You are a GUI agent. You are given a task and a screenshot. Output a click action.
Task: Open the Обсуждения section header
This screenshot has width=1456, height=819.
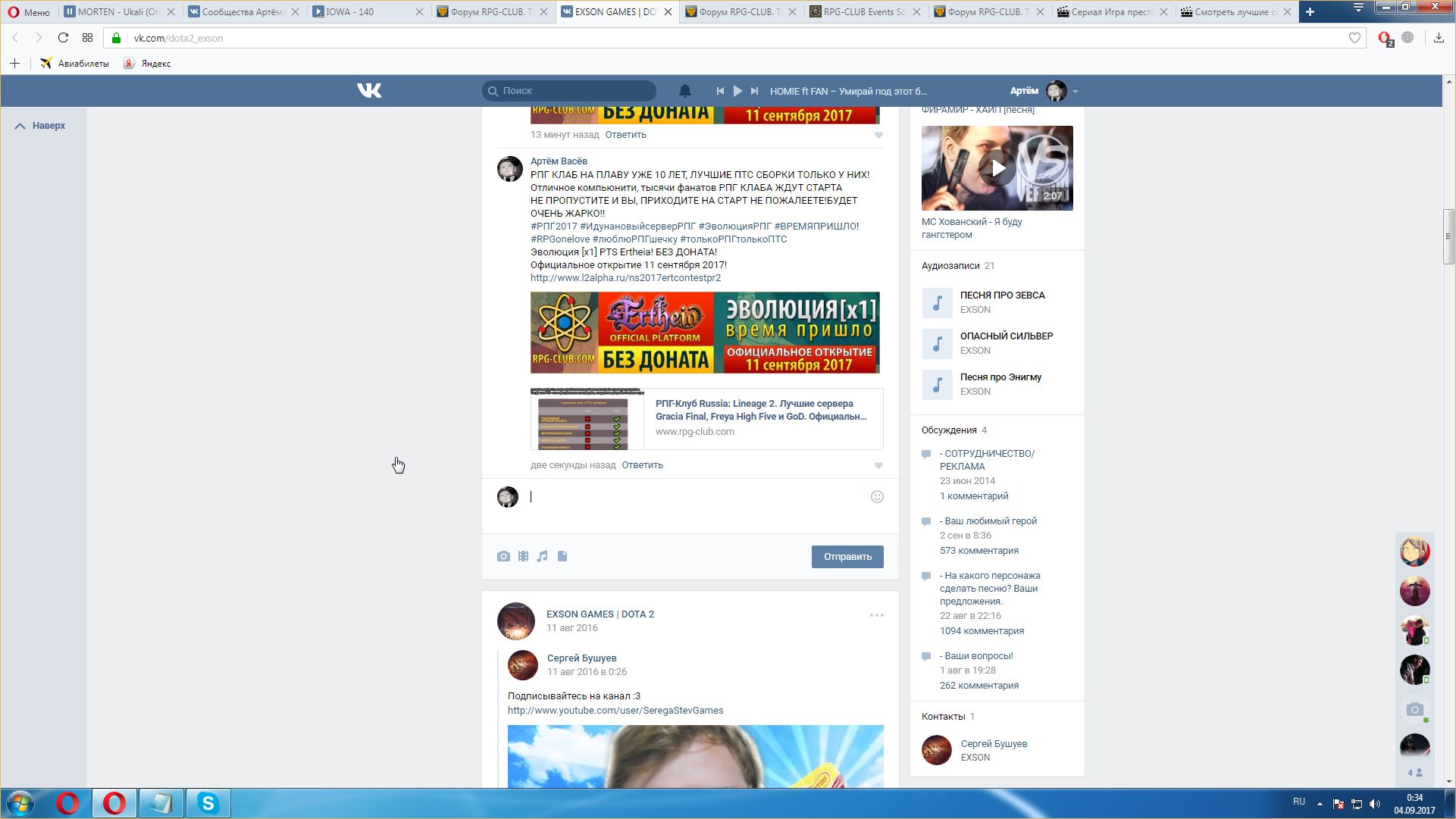[x=954, y=430]
